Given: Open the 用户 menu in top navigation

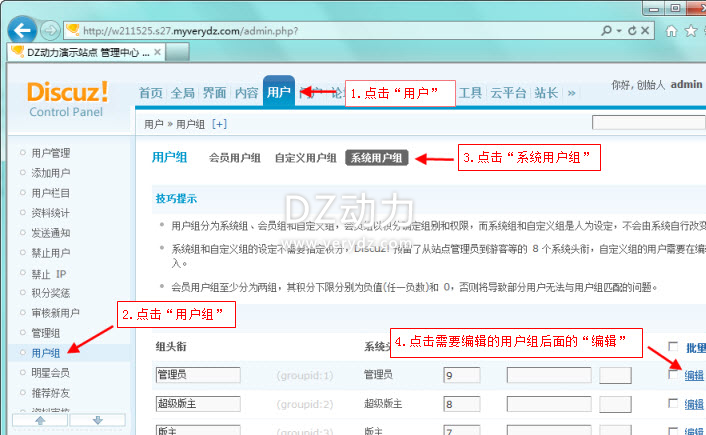Looking at the screenshot, I should point(279,93).
